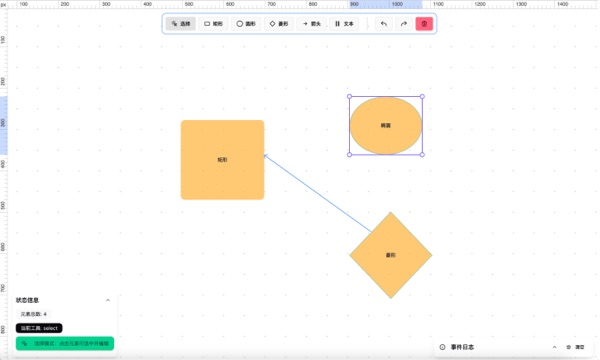Choose the 矩形 rectangle tool

pyautogui.click(x=213, y=24)
